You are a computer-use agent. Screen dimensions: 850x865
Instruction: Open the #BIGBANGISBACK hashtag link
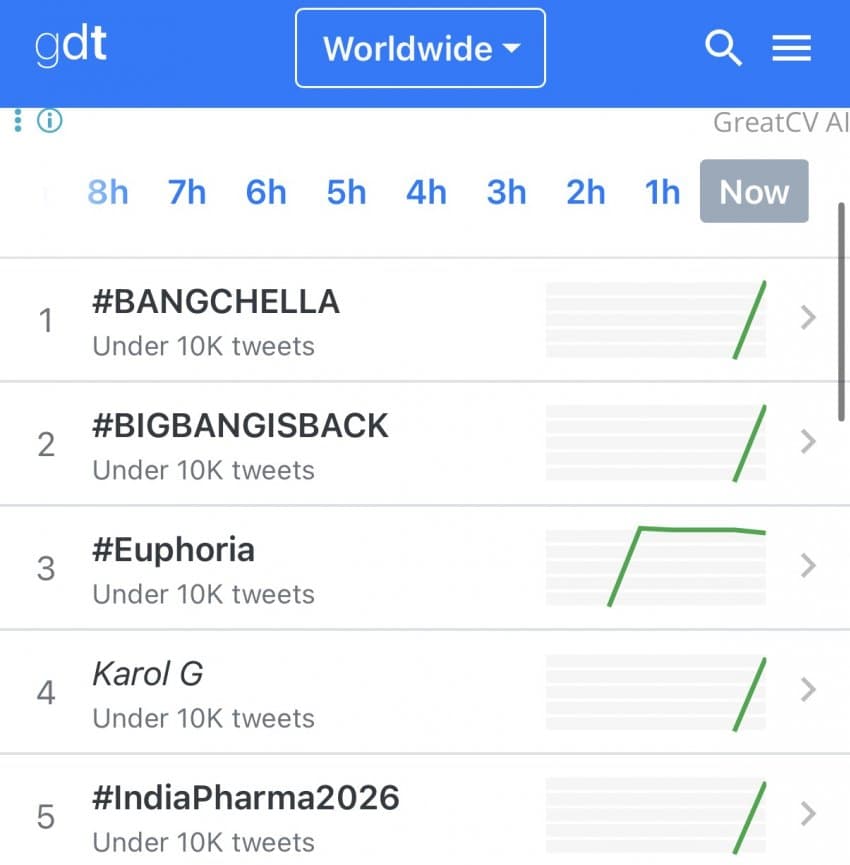pos(240,426)
